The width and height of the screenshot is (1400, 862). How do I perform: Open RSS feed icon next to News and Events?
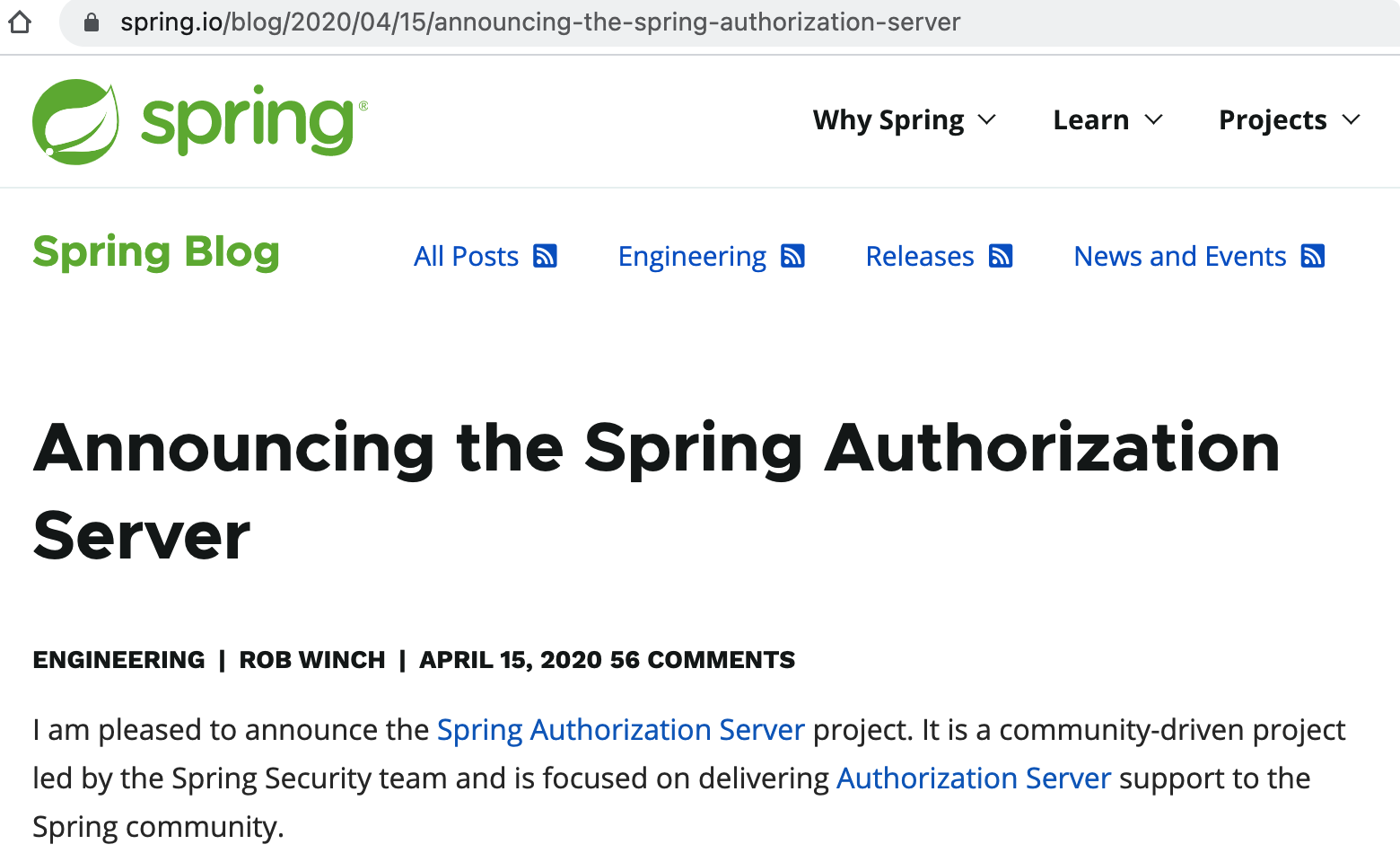(x=1313, y=256)
